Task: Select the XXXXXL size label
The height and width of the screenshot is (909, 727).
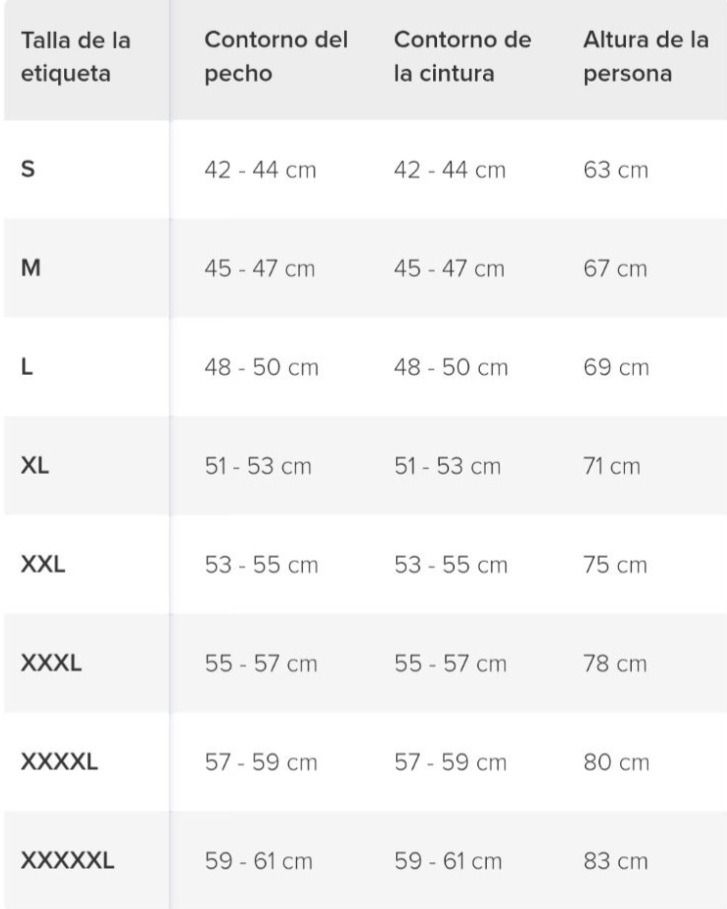Action: pyautogui.click(x=67, y=861)
